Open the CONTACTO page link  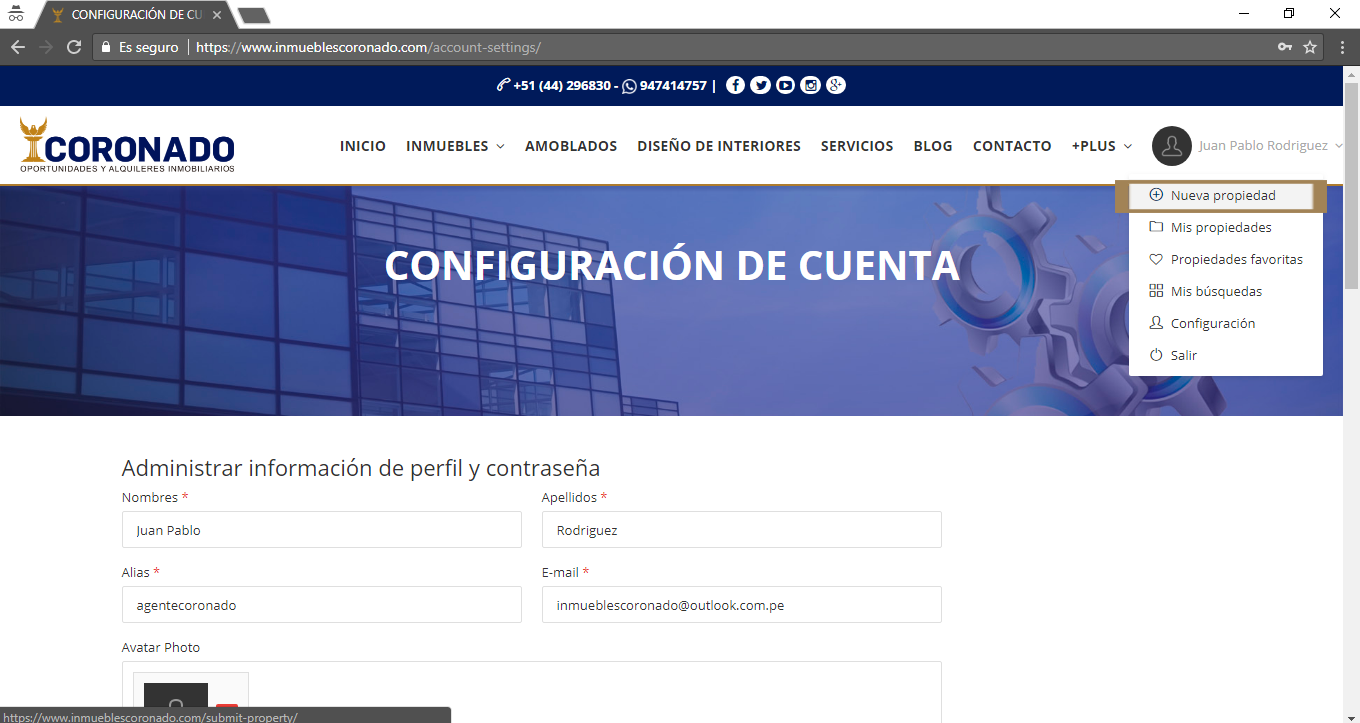[x=1012, y=146]
